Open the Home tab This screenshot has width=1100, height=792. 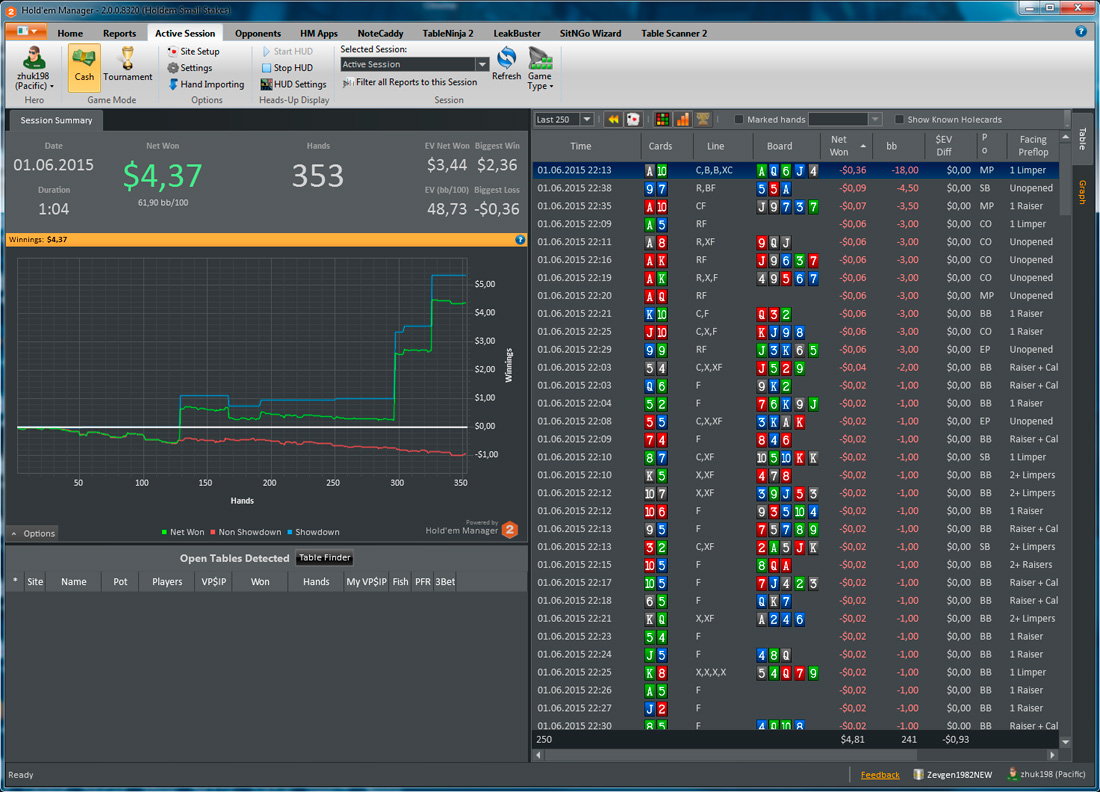(70, 33)
